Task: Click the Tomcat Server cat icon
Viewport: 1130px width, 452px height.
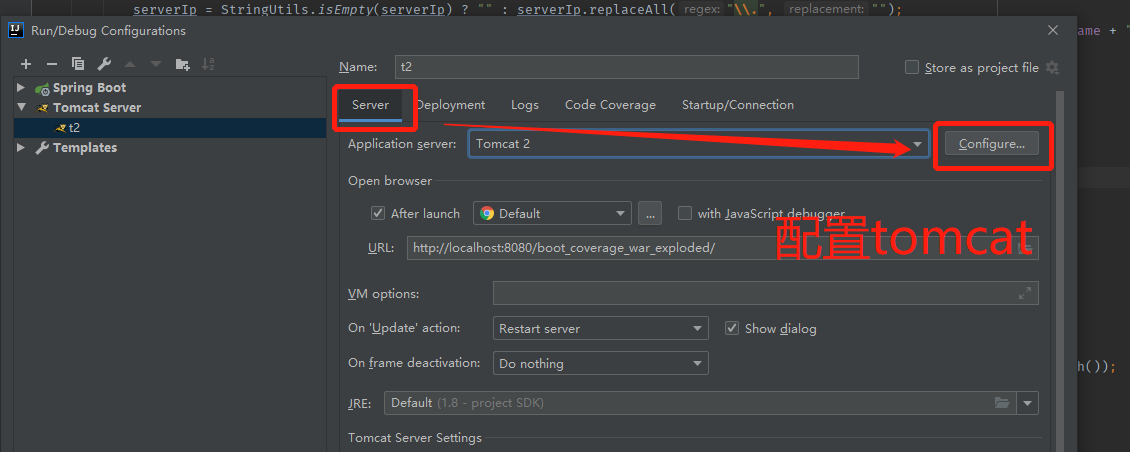Action: pos(43,108)
